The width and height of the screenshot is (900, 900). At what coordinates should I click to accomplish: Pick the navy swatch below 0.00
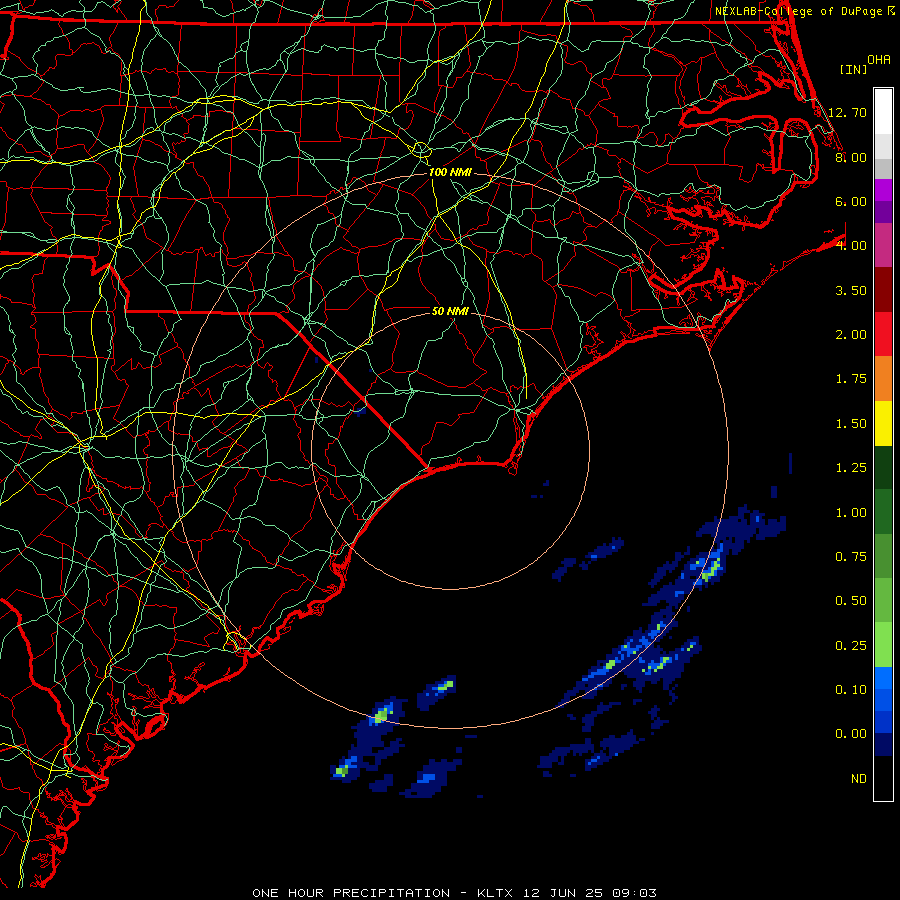point(883,745)
